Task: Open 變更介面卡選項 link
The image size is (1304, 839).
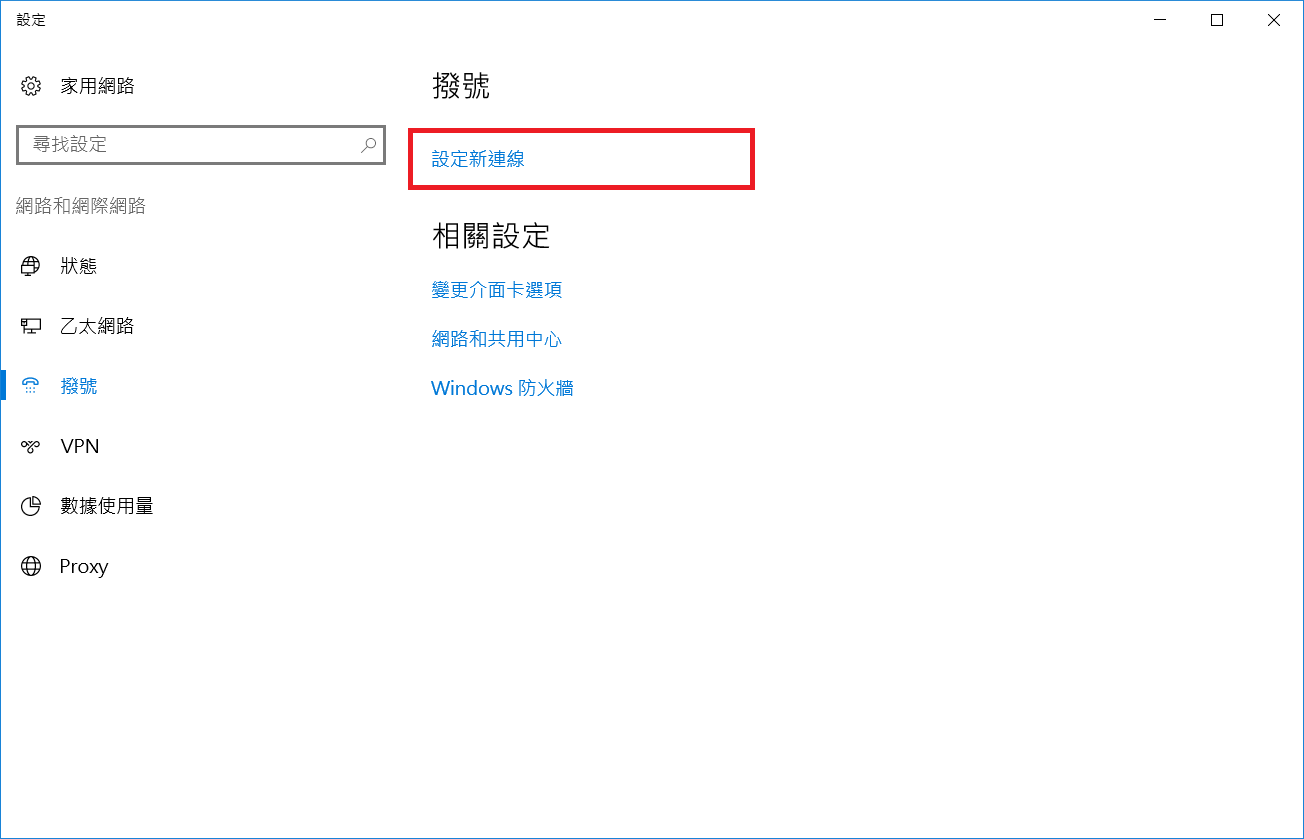Action: 497,290
